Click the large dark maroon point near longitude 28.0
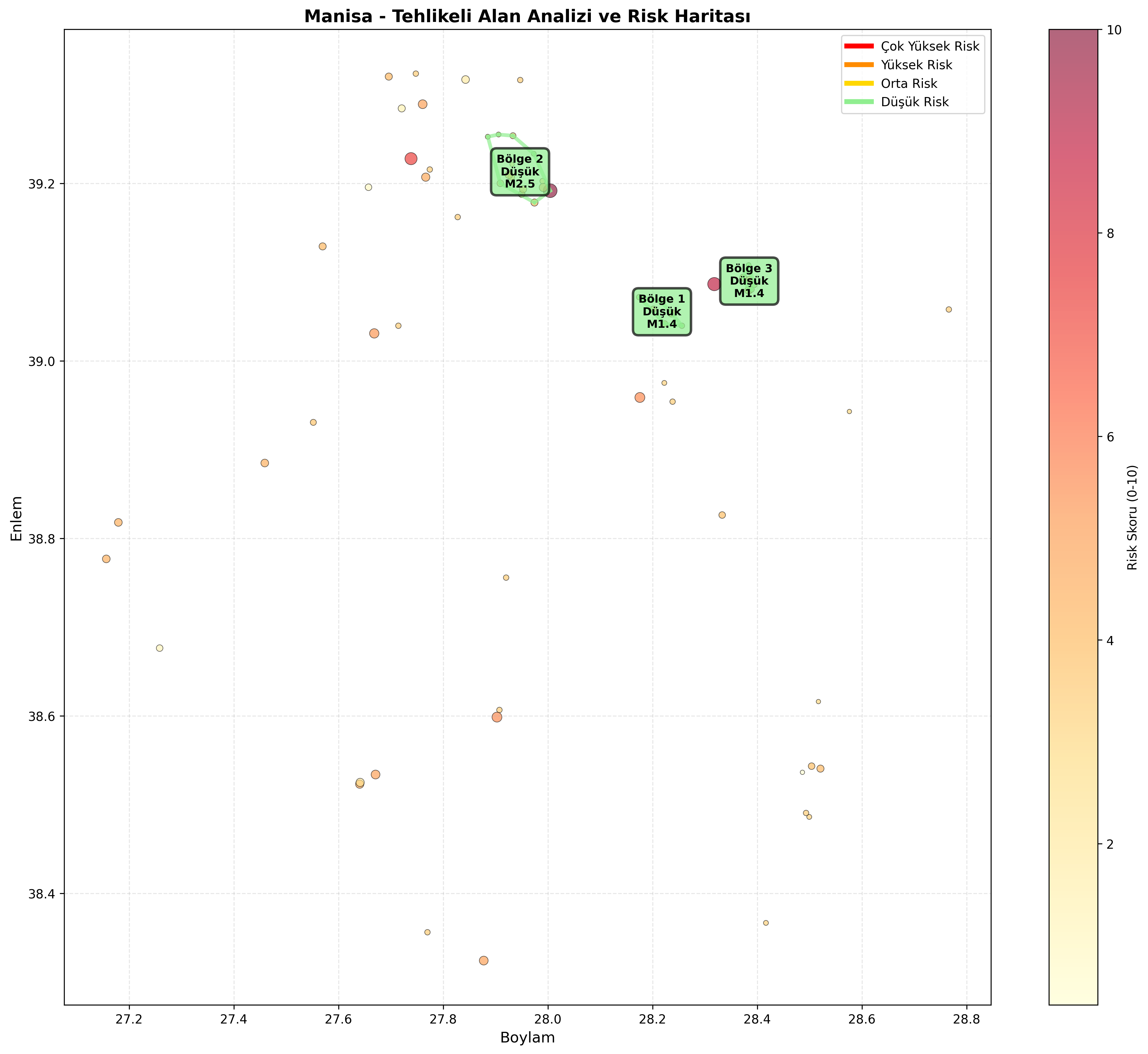 [551, 191]
